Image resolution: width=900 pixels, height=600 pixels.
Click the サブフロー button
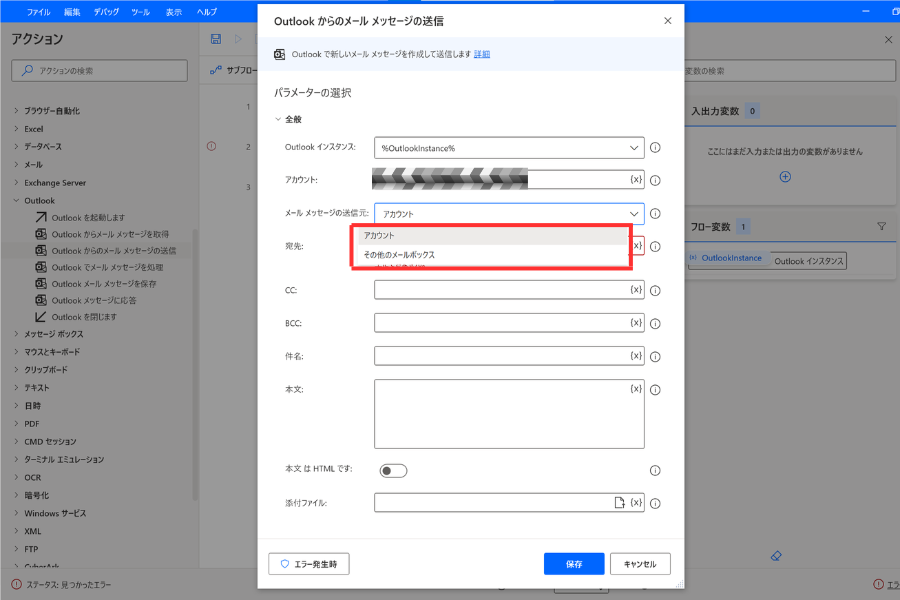pos(232,70)
